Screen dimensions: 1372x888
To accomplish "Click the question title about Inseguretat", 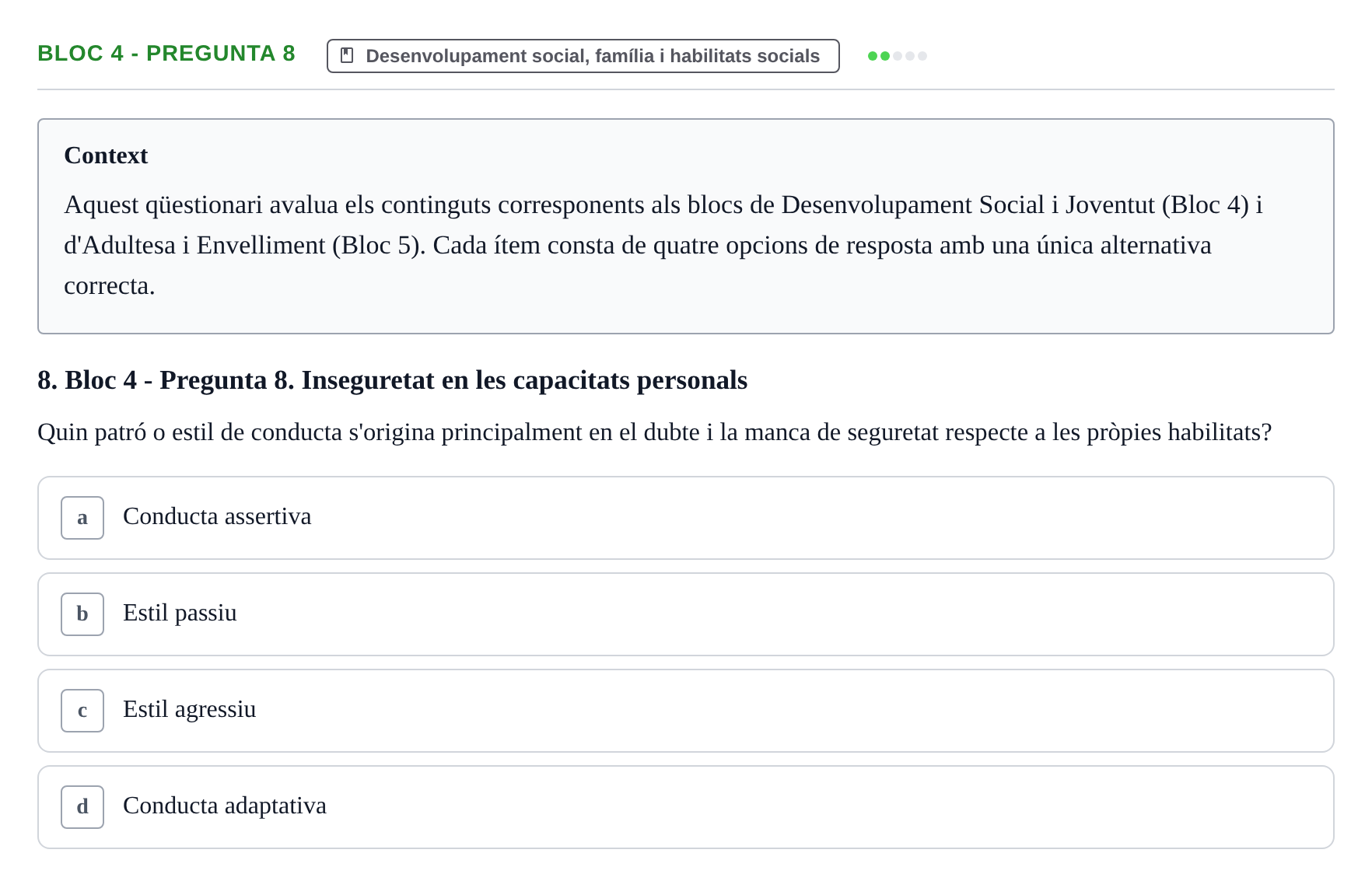I will point(392,380).
